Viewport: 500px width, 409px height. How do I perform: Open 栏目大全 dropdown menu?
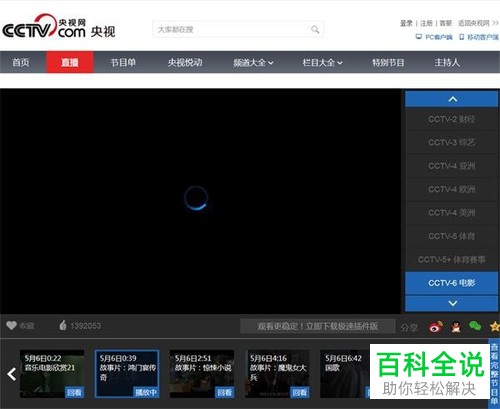click(x=322, y=62)
